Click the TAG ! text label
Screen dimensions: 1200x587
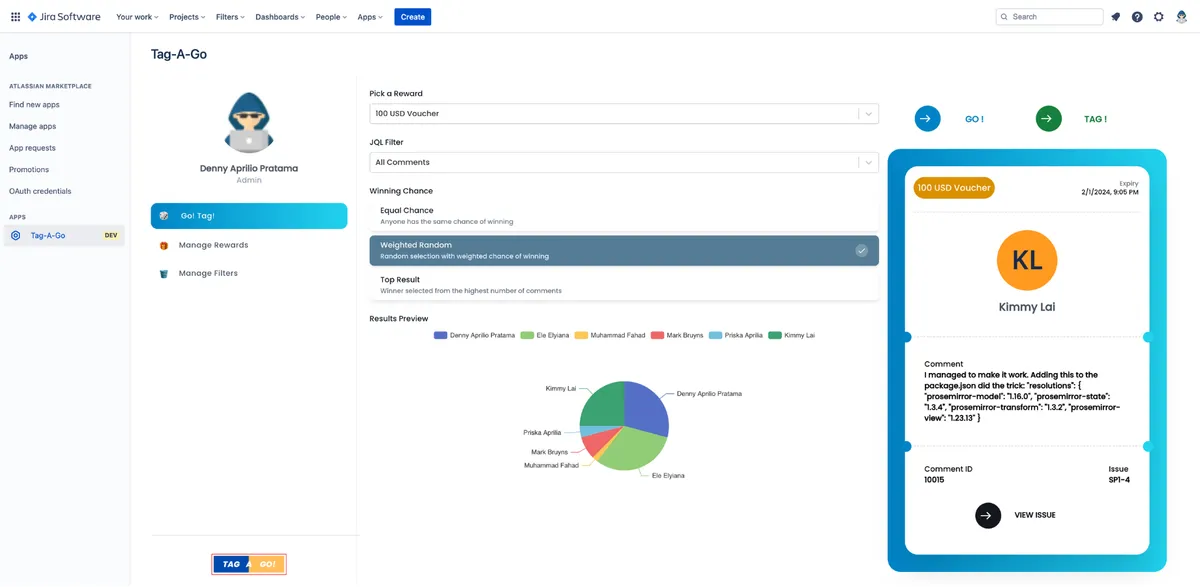1095,119
